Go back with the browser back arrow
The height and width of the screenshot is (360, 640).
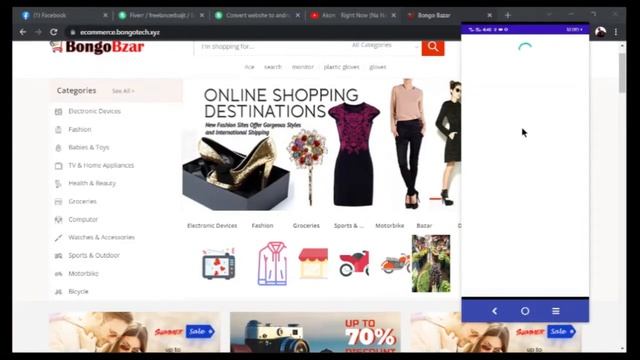click(x=23, y=32)
